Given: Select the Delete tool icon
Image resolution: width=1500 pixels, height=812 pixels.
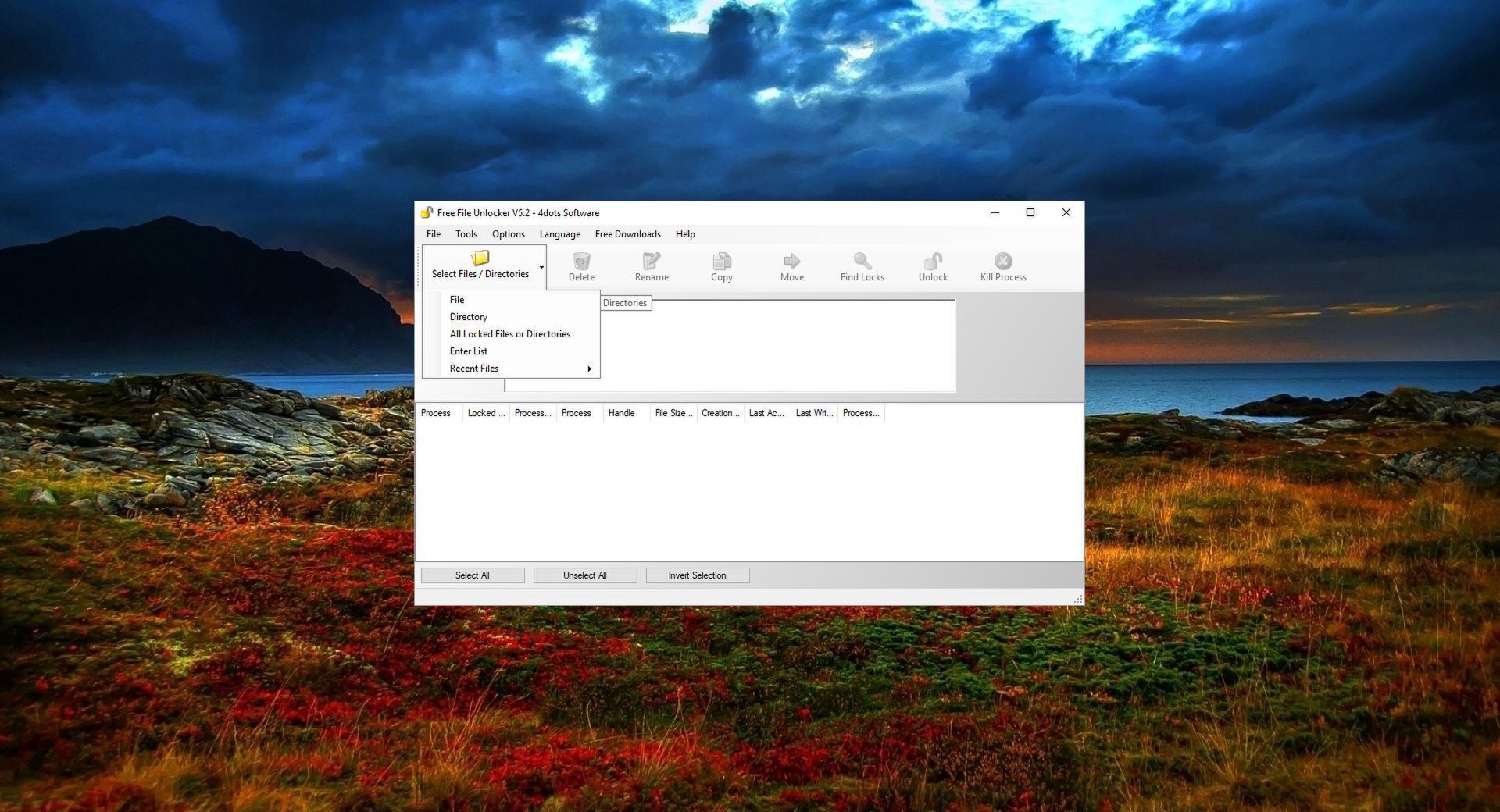Looking at the screenshot, I should click(581, 262).
